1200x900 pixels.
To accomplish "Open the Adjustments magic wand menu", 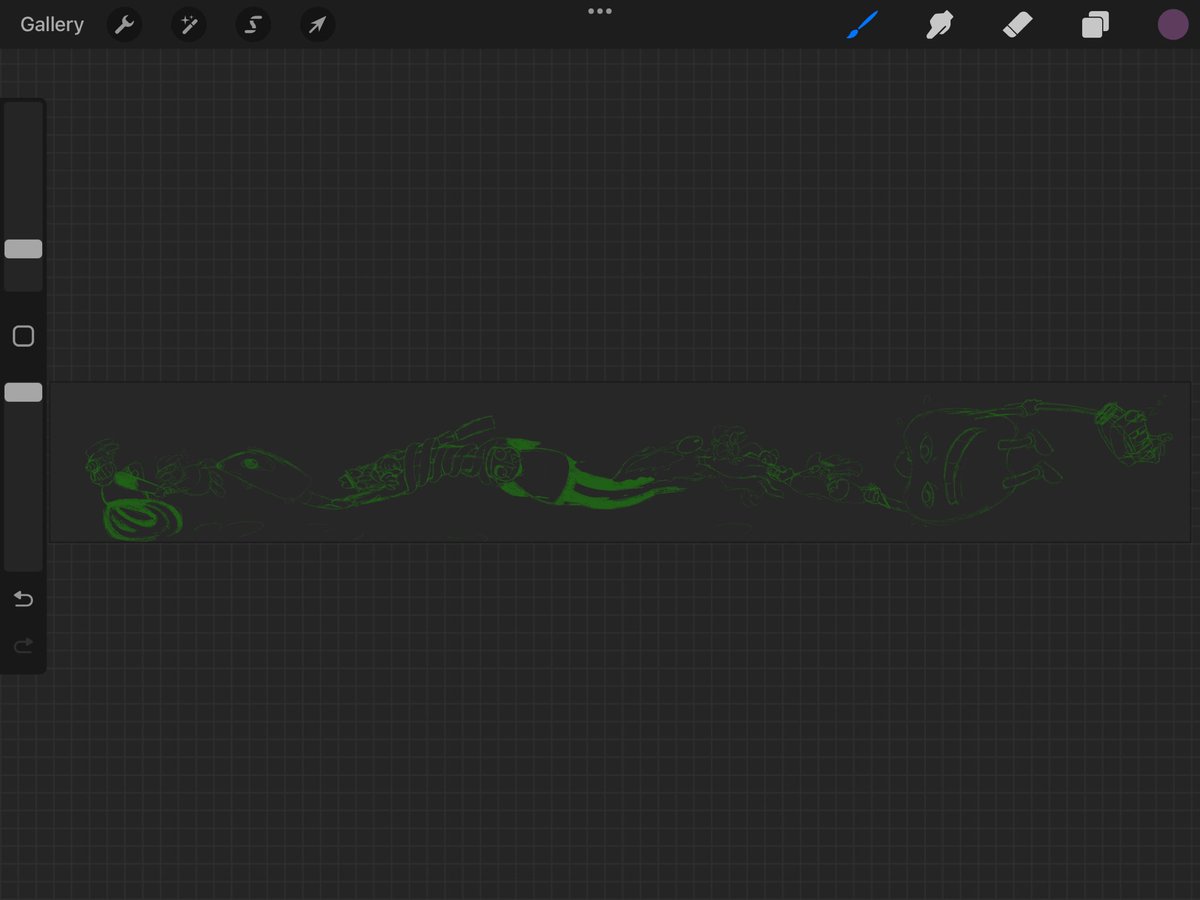I will (x=188, y=25).
